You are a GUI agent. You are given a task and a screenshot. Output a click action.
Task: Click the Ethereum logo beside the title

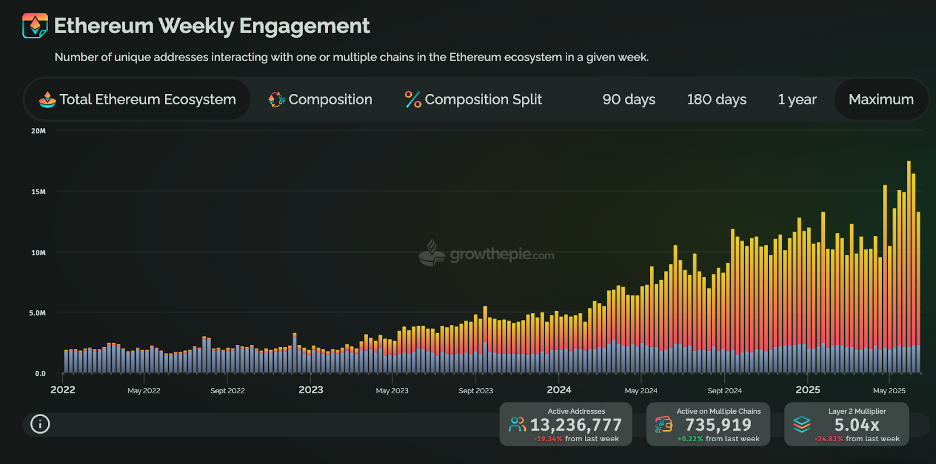(x=35, y=26)
